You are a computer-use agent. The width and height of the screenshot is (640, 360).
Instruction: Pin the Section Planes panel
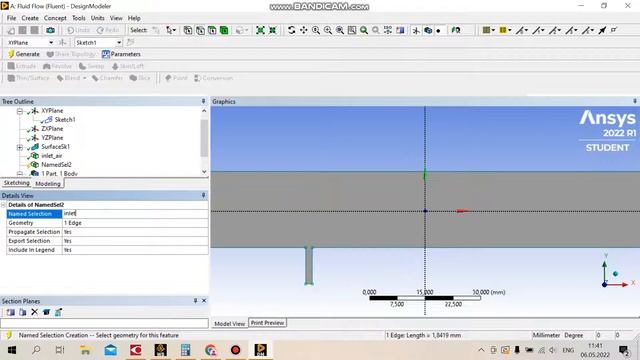point(196,301)
